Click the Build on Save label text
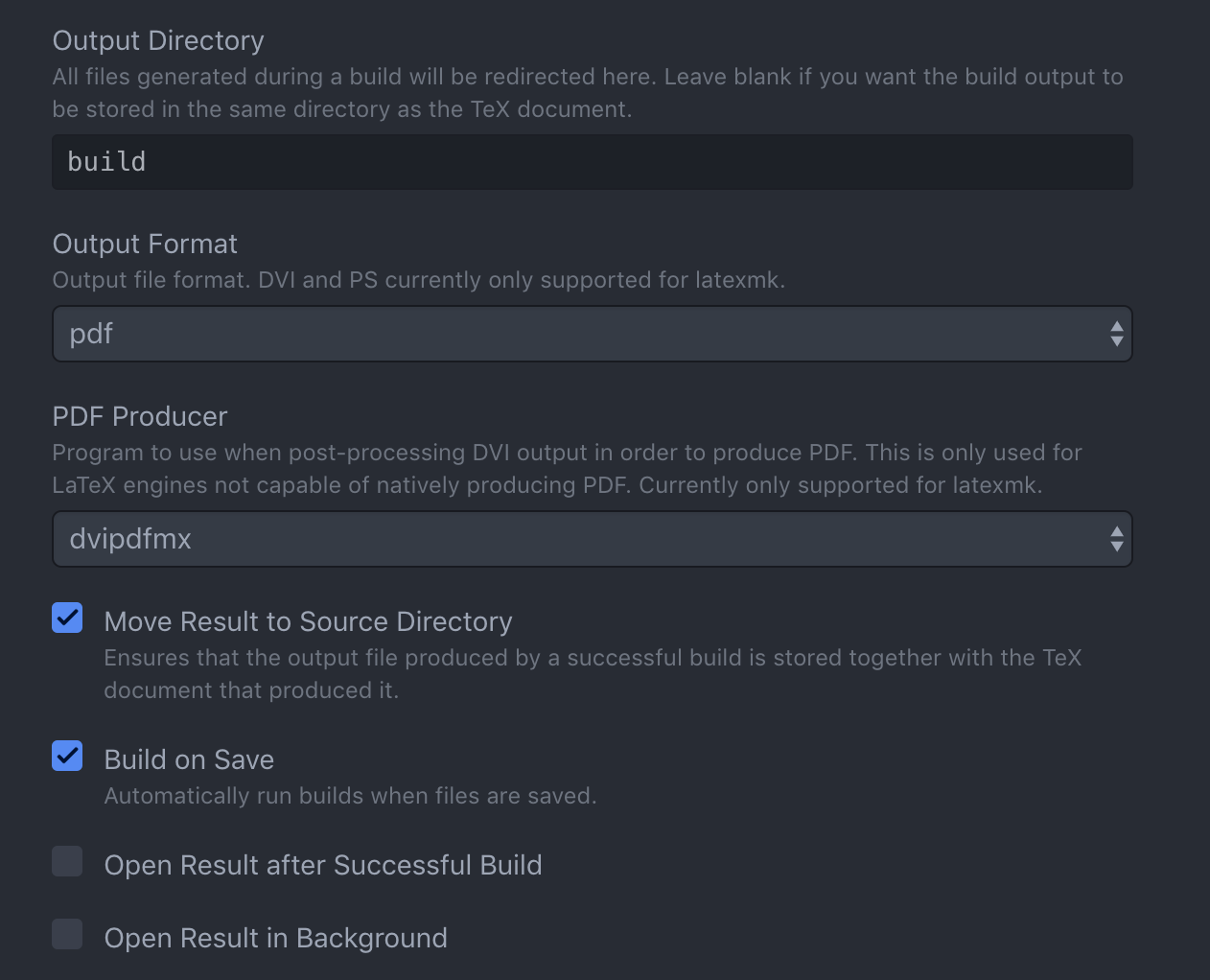The image size is (1210, 980). (x=189, y=759)
